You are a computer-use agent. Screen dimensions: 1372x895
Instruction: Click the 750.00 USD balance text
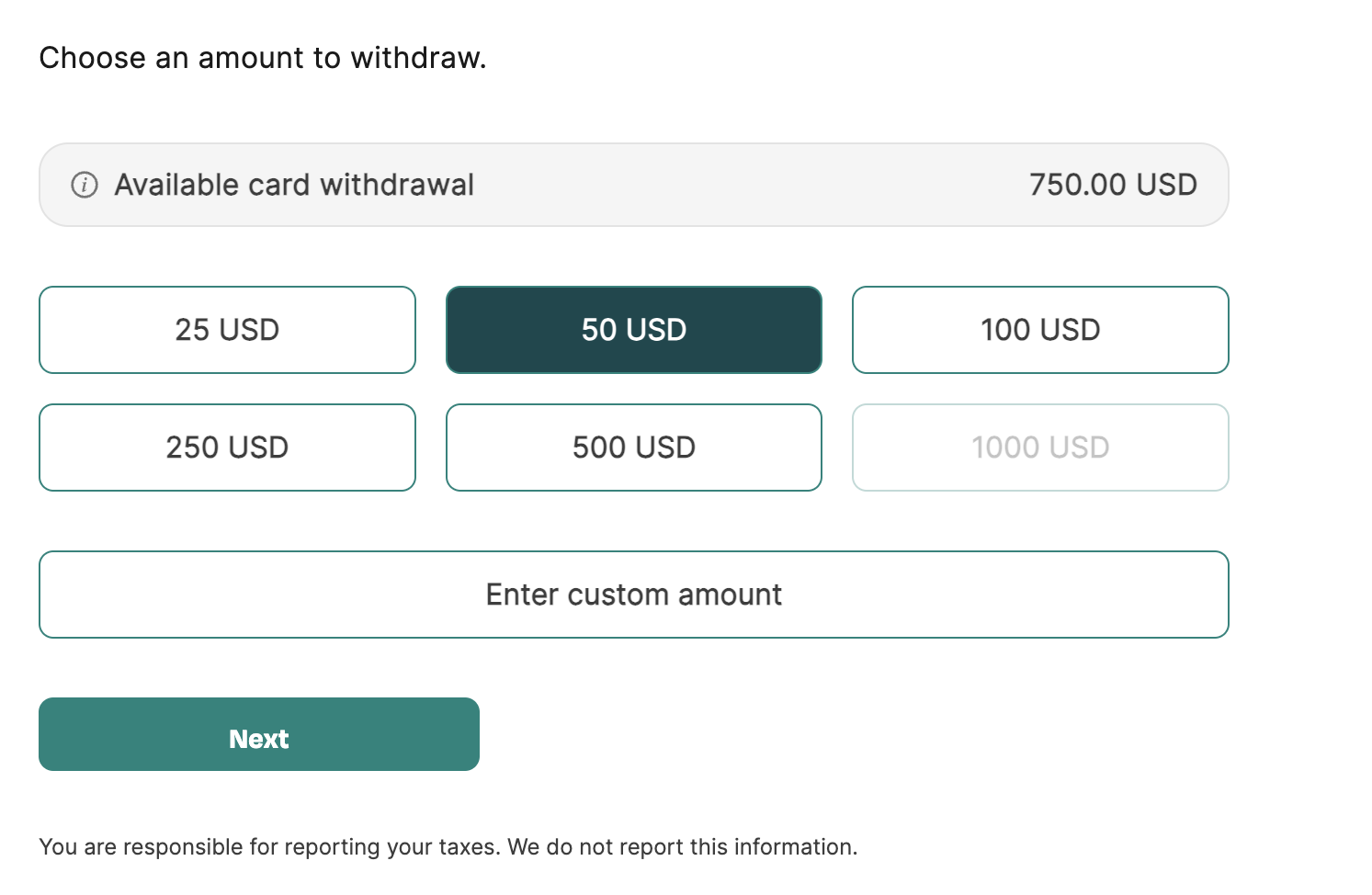click(x=1112, y=184)
